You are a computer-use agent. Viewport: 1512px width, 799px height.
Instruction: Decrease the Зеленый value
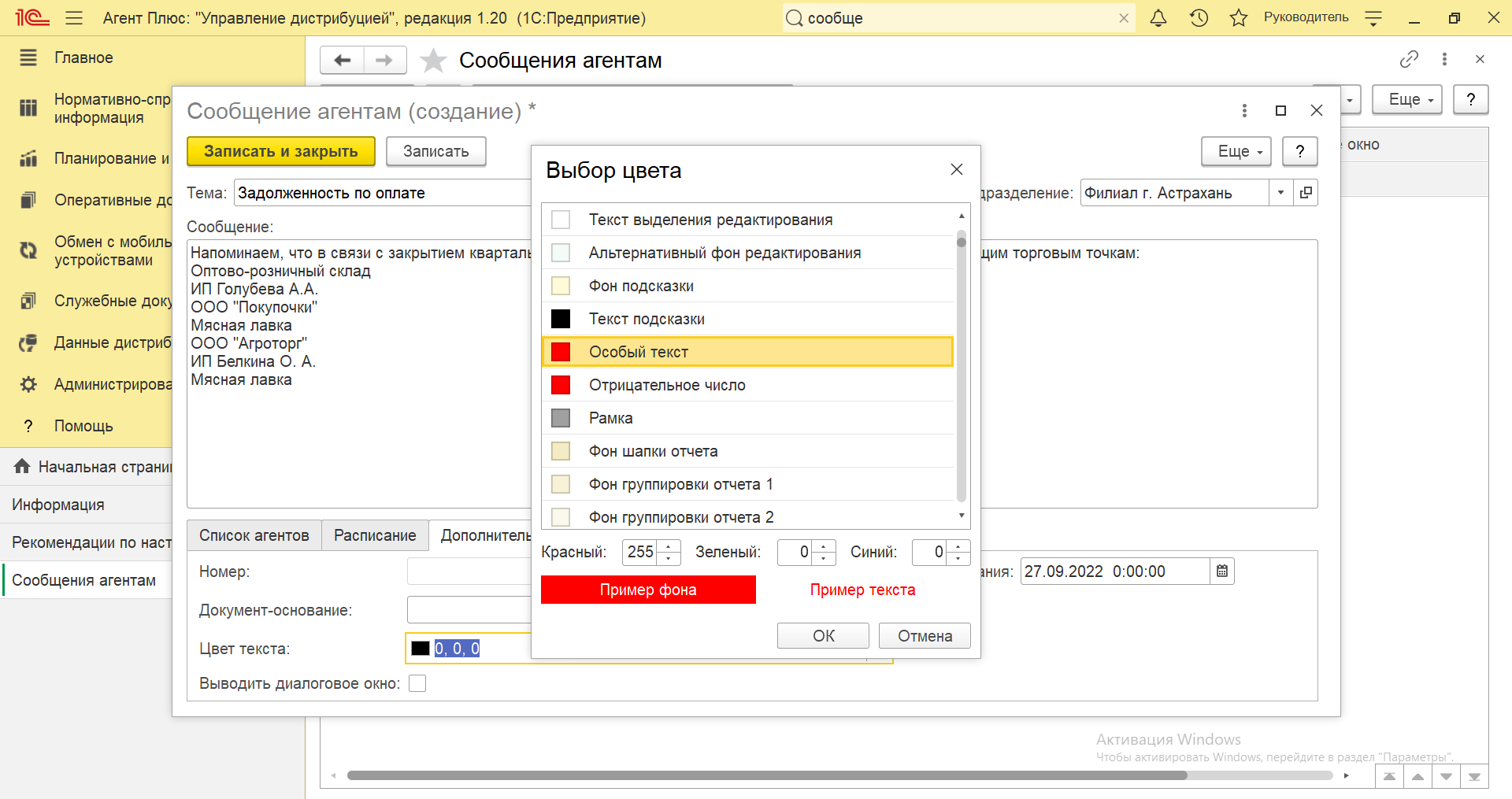824,558
